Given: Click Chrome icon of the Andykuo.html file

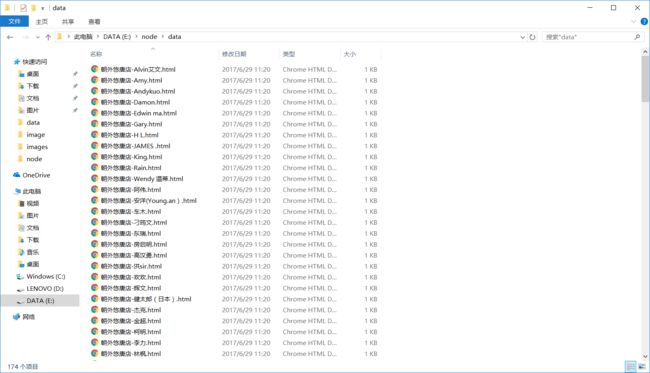Looking at the screenshot, I should point(95,91).
